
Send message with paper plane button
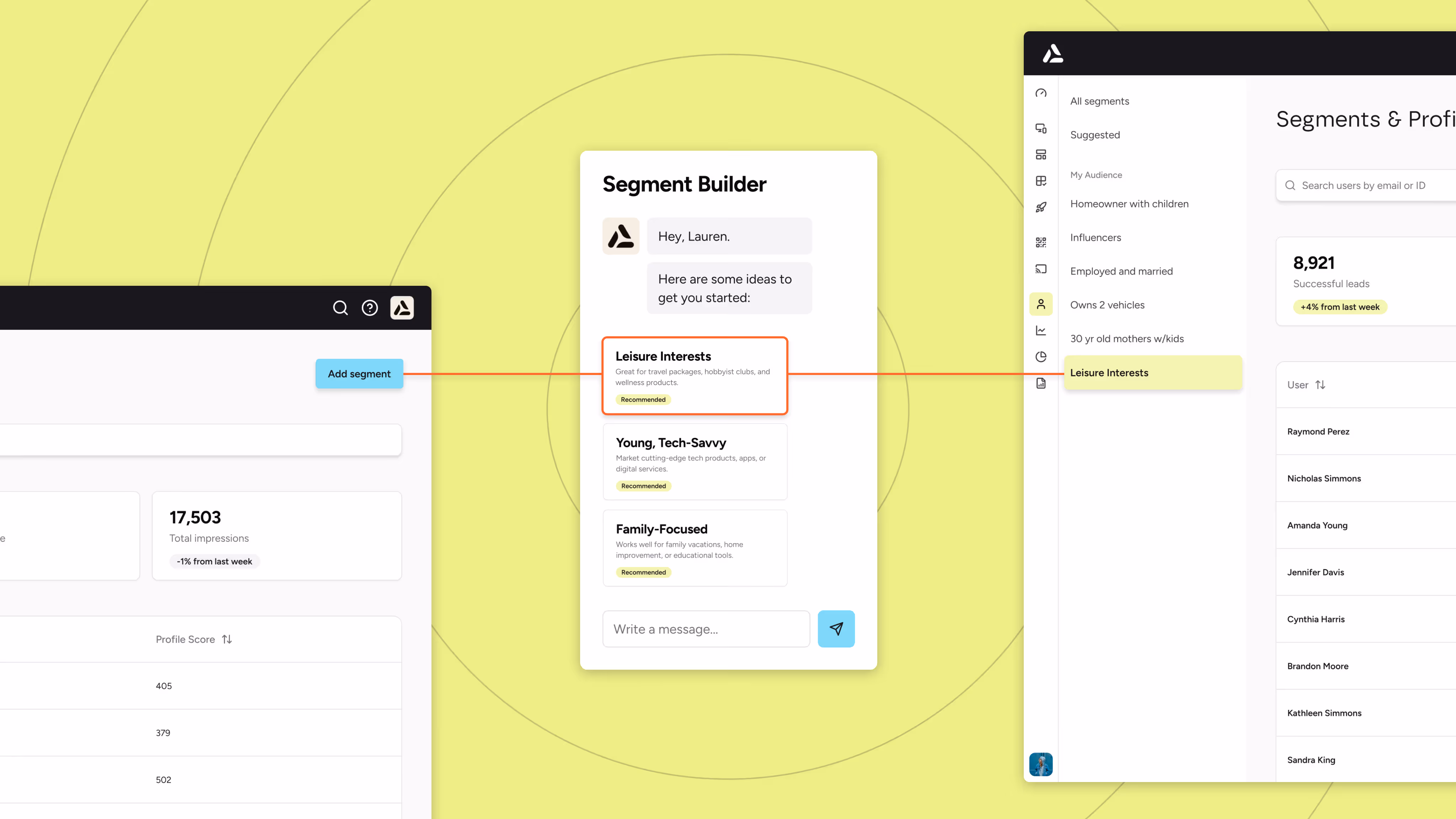click(x=836, y=628)
